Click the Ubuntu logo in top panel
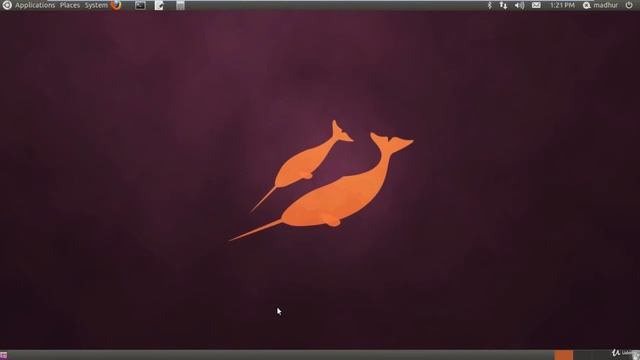640x360 pixels. coord(7,5)
